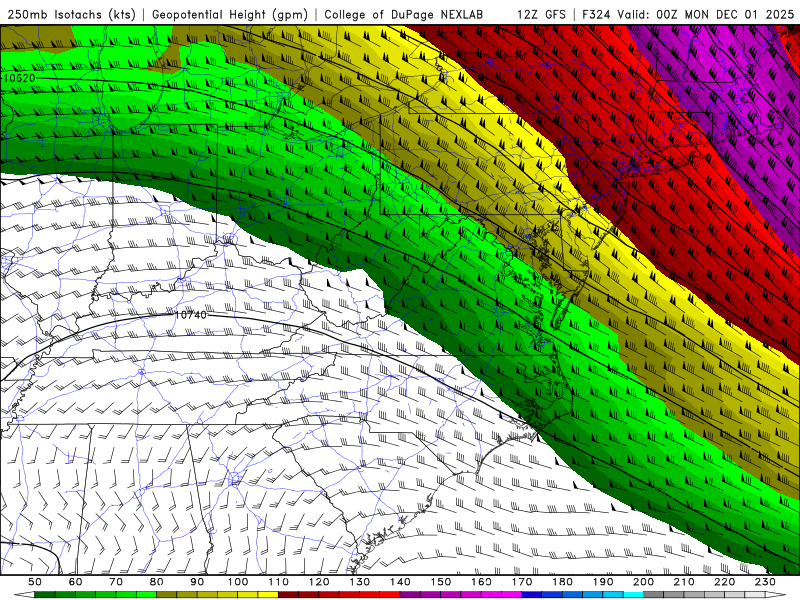Click the '250mb Isotachs (kts)' title text
This screenshot has width=800, height=600.
(72, 14)
